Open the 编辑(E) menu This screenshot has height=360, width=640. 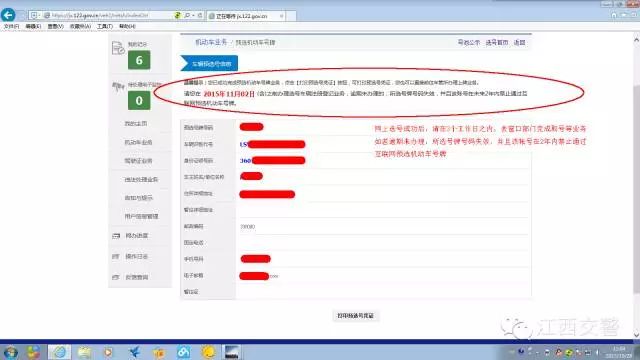pos(33,26)
